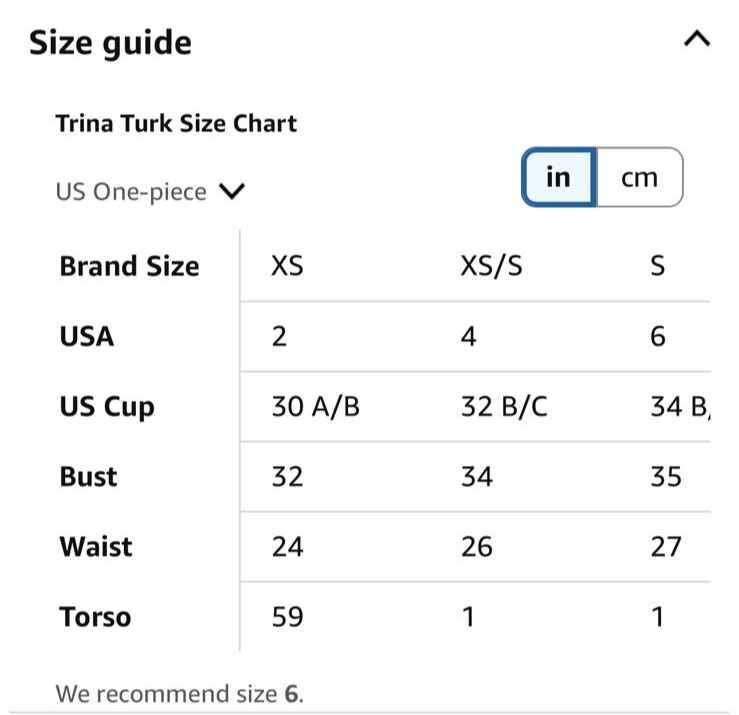This screenshot has width=739, height=715.
Task: Click the XS torso value 59
Action: 287,617
